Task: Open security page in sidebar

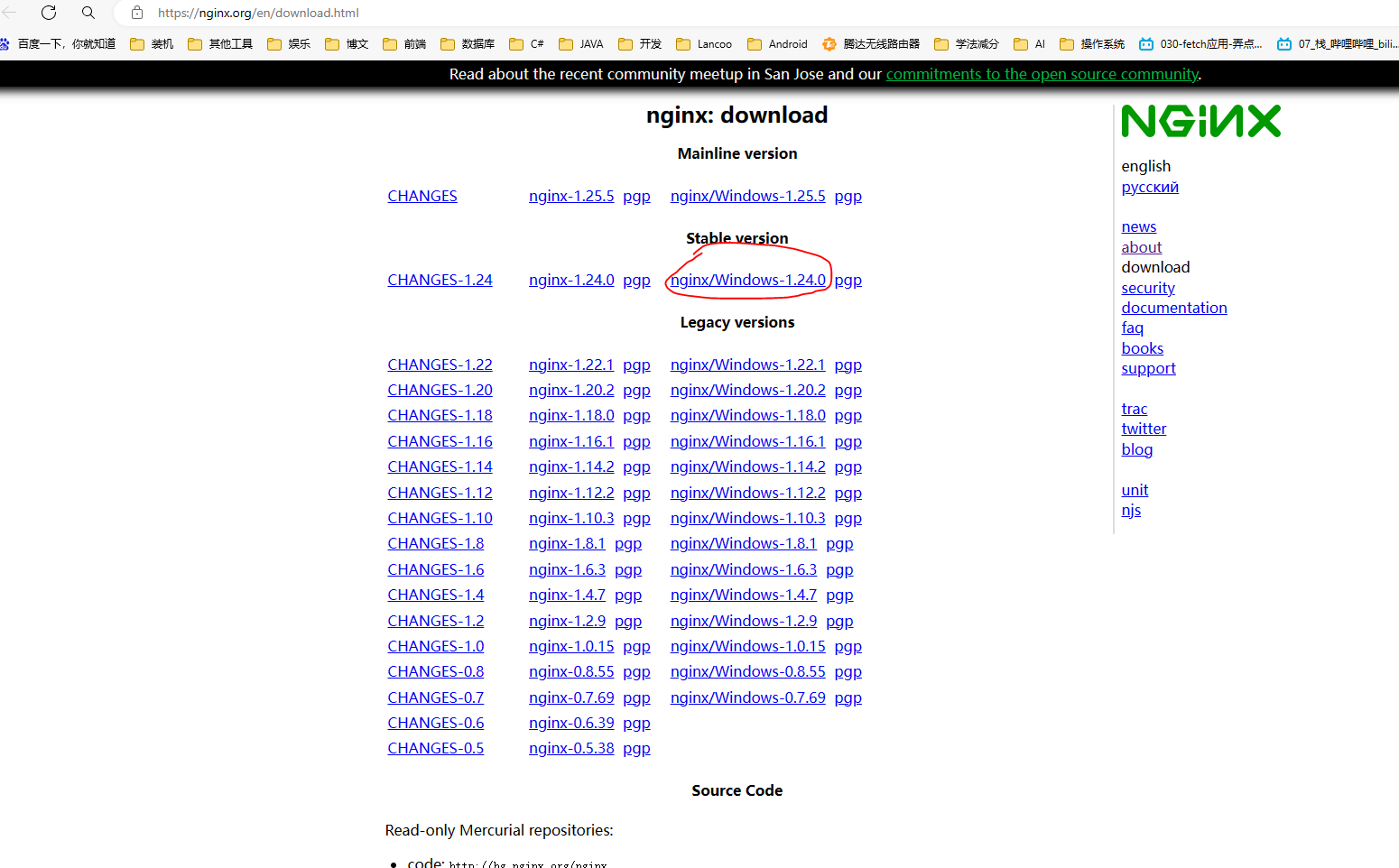Action: [x=1148, y=288]
